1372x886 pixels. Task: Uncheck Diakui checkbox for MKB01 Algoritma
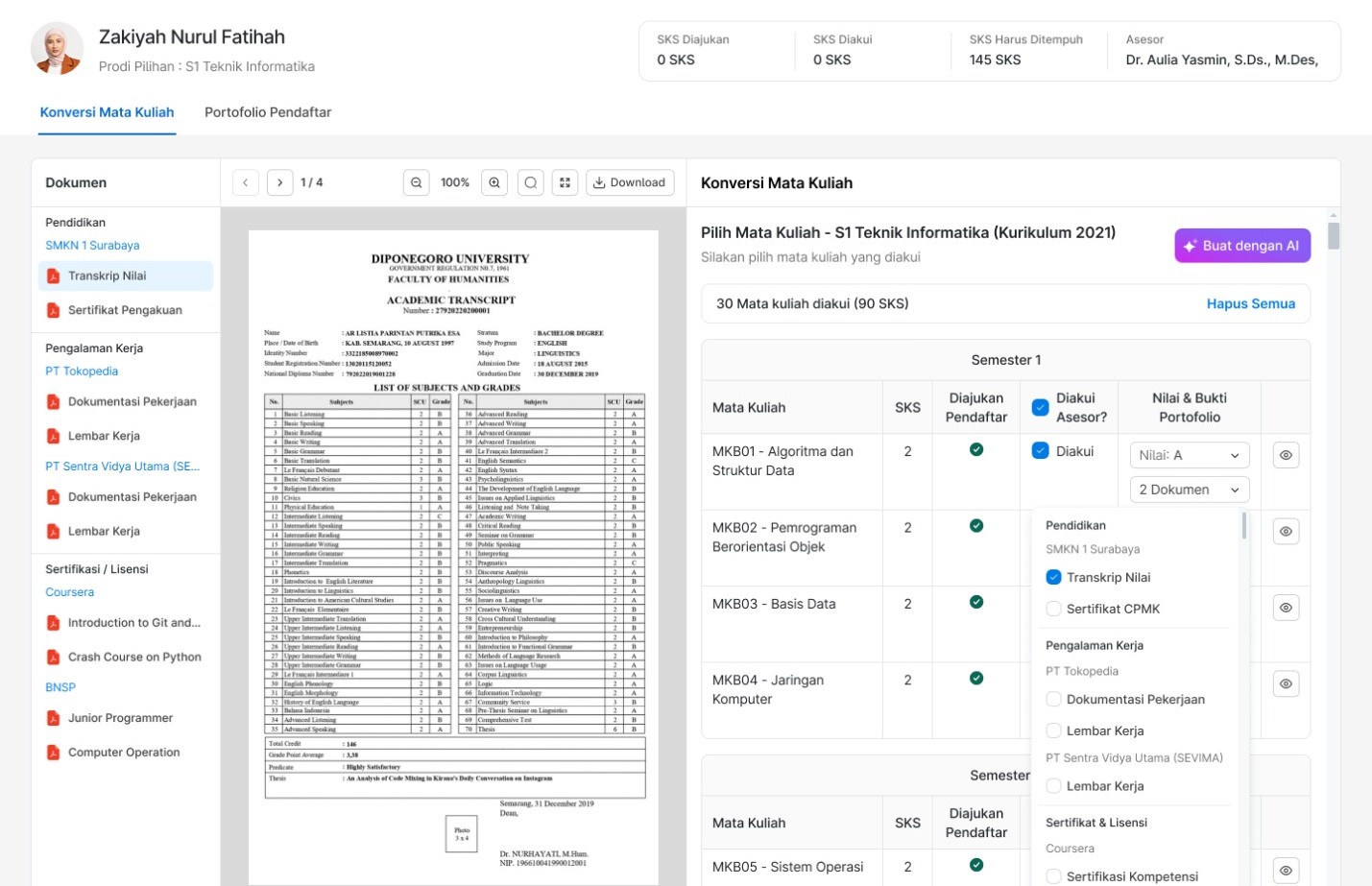tap(1040, 450)
